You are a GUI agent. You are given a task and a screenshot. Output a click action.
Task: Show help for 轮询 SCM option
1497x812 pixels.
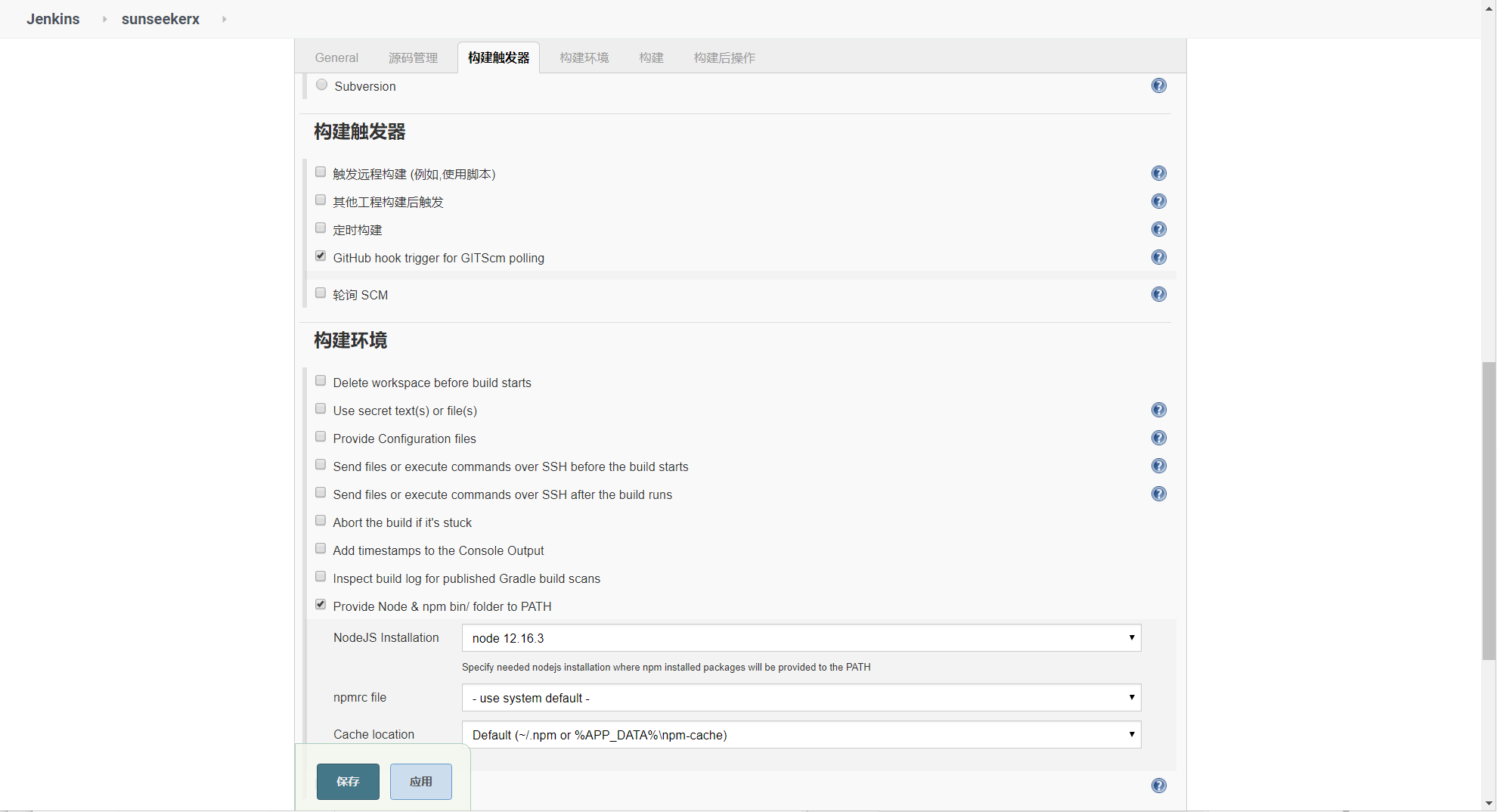coord(1158,294)
